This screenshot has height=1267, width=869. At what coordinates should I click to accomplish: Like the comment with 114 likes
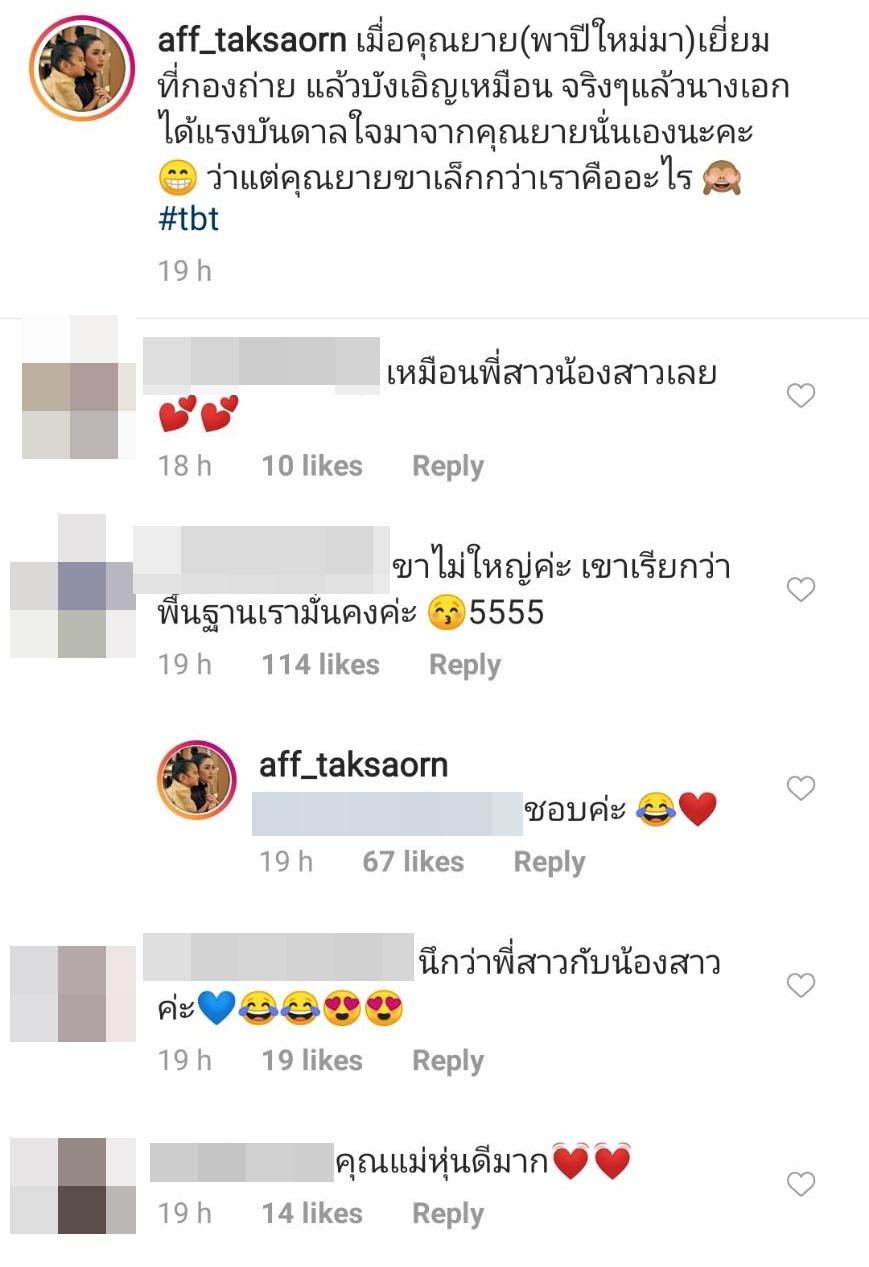[x=801, y=590]
